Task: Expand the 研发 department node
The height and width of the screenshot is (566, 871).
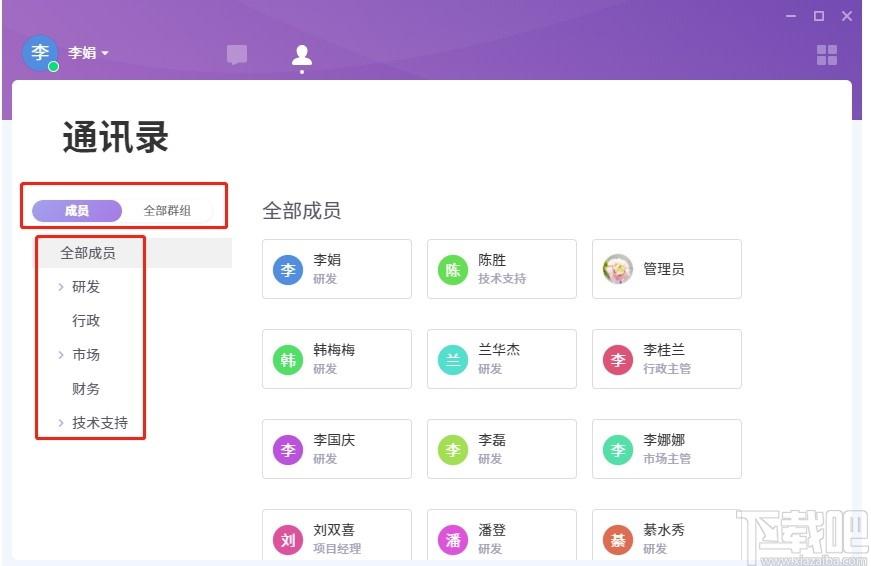Action: 61,287
